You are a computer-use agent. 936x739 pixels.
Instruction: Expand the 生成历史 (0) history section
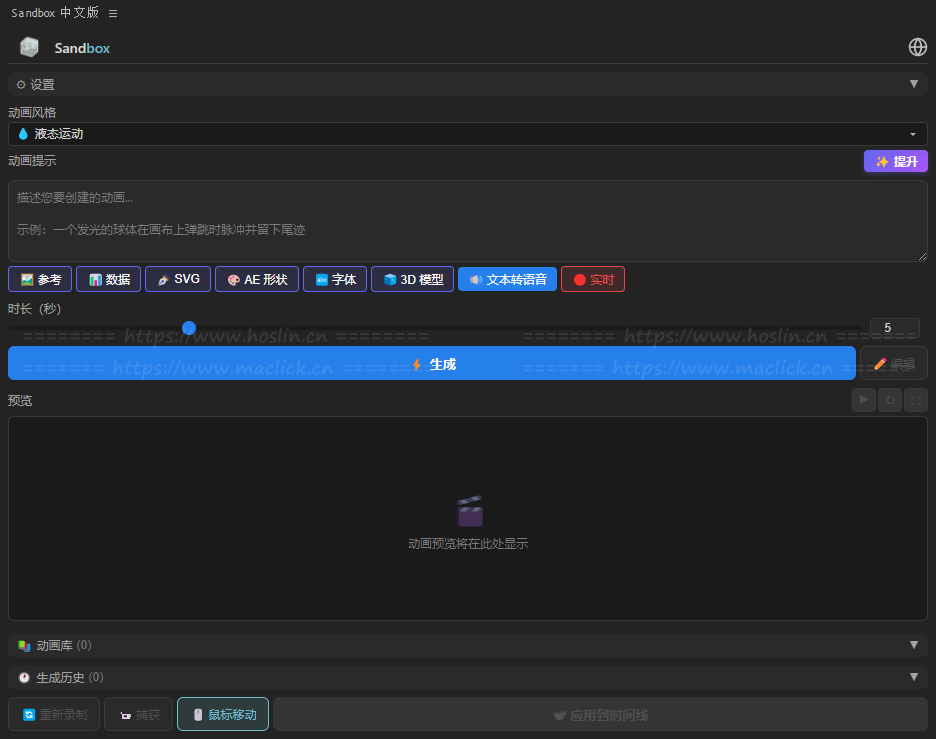coord(467,678)
